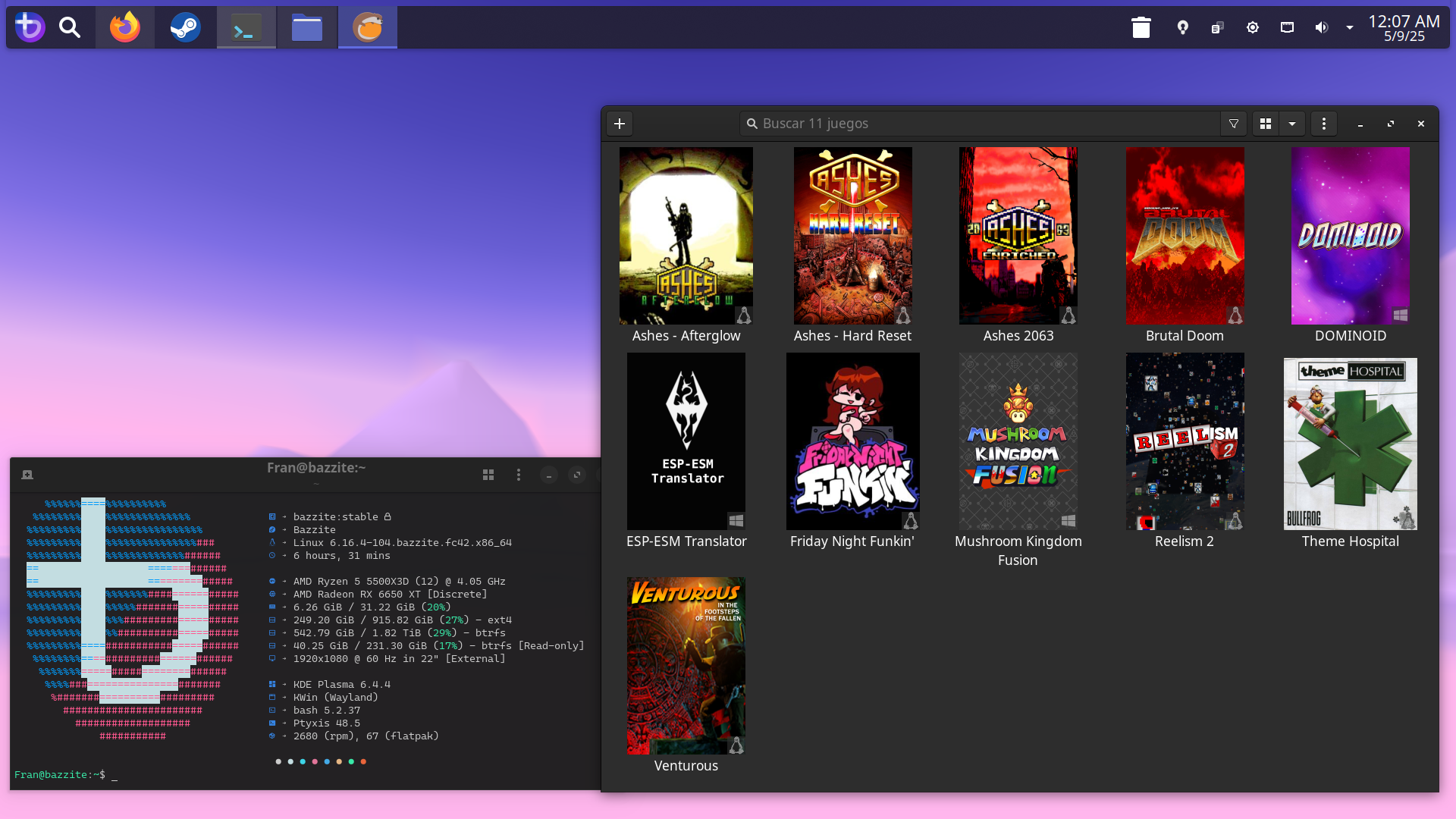Expand the view options dropdown arrow
1456x819 pixels.
1292,124
